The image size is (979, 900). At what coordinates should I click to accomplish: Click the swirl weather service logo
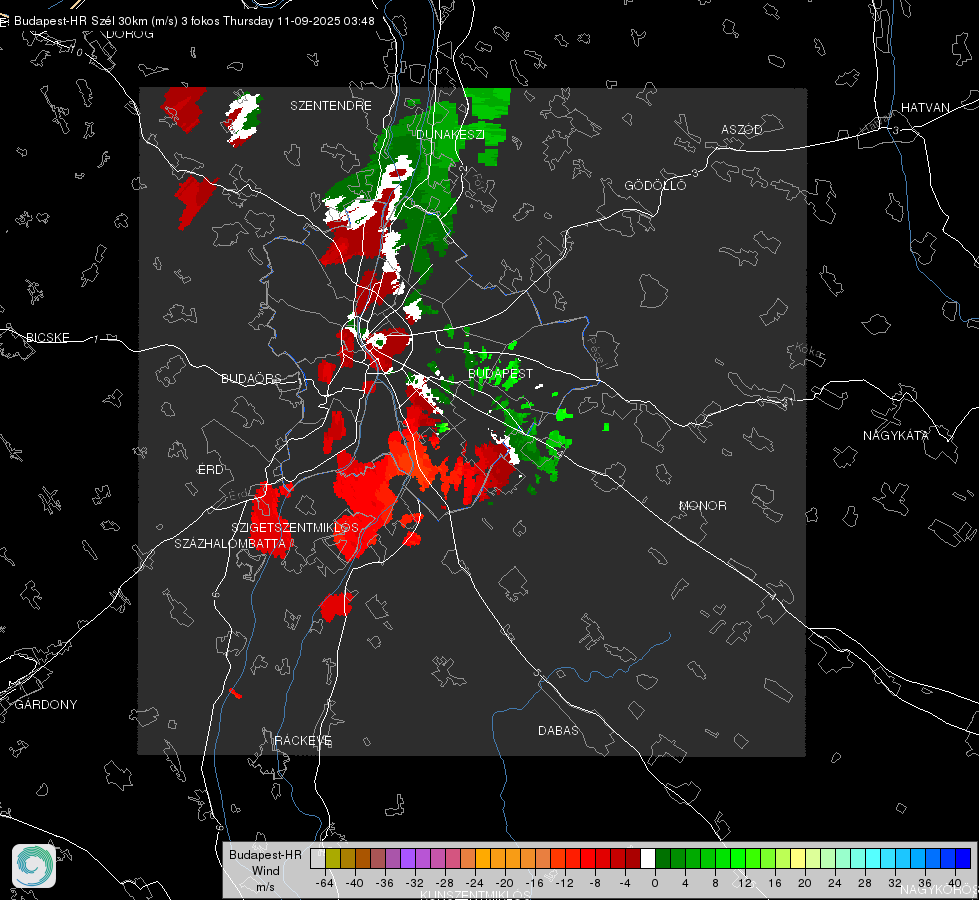pos(34,866)
